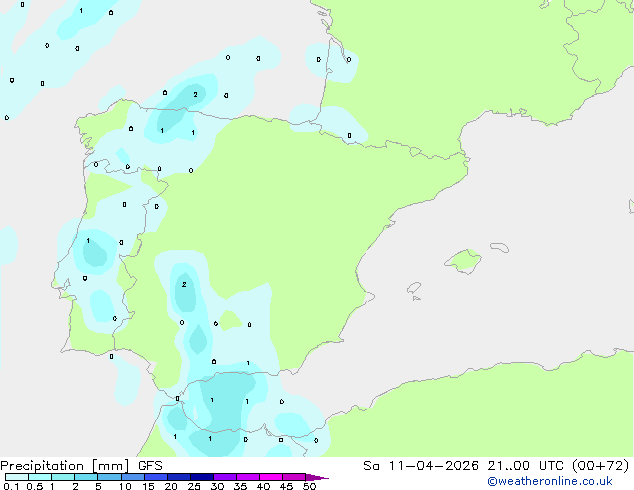Screen dimensions: 634x490
Task: Click the weatheronline.co.uk copyright link
Action: (550, 481)
